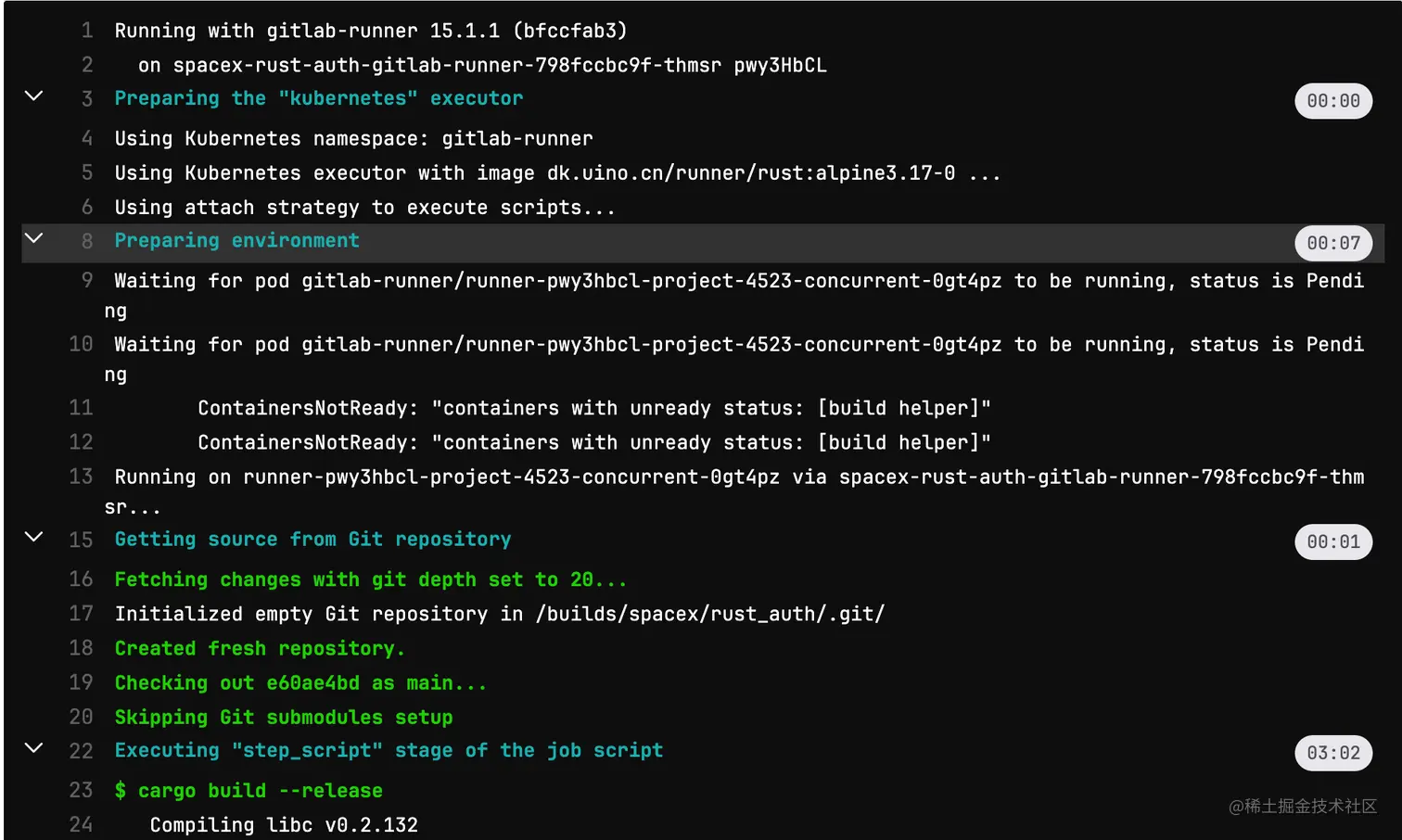The height and width of the screenshot is (840, 1402).
Task: Click the 03:02 duration badge
Action: coord(1333,753)
